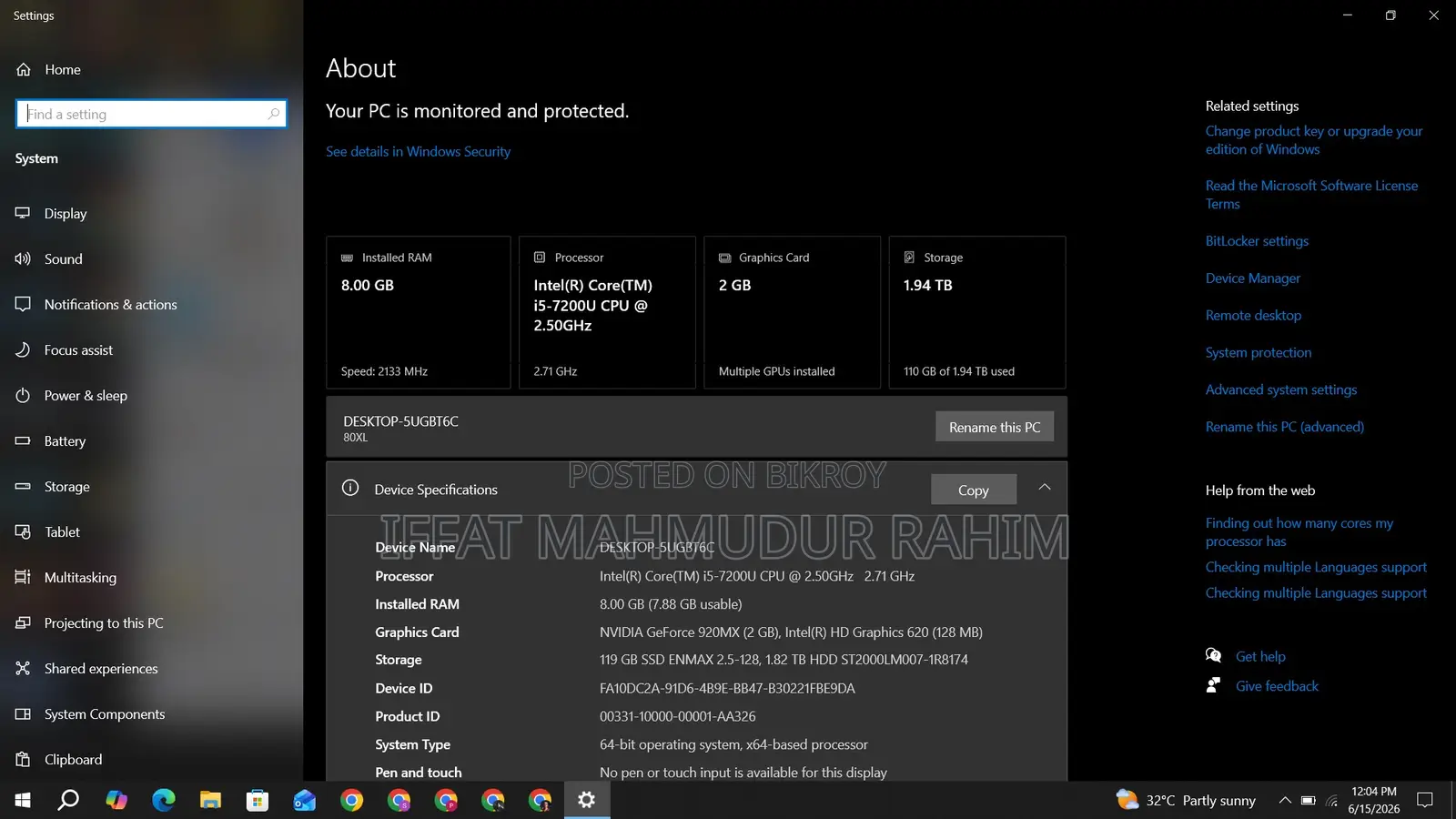Open System protection link
This screenshot has height=819, width=1456.
click(x=1259, y=353)
